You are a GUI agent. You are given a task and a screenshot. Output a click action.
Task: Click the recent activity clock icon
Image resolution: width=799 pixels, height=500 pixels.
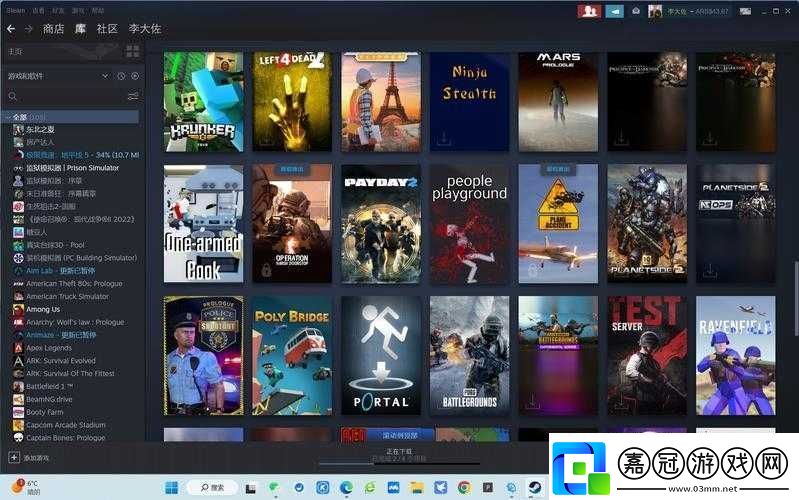pos(121,76)
